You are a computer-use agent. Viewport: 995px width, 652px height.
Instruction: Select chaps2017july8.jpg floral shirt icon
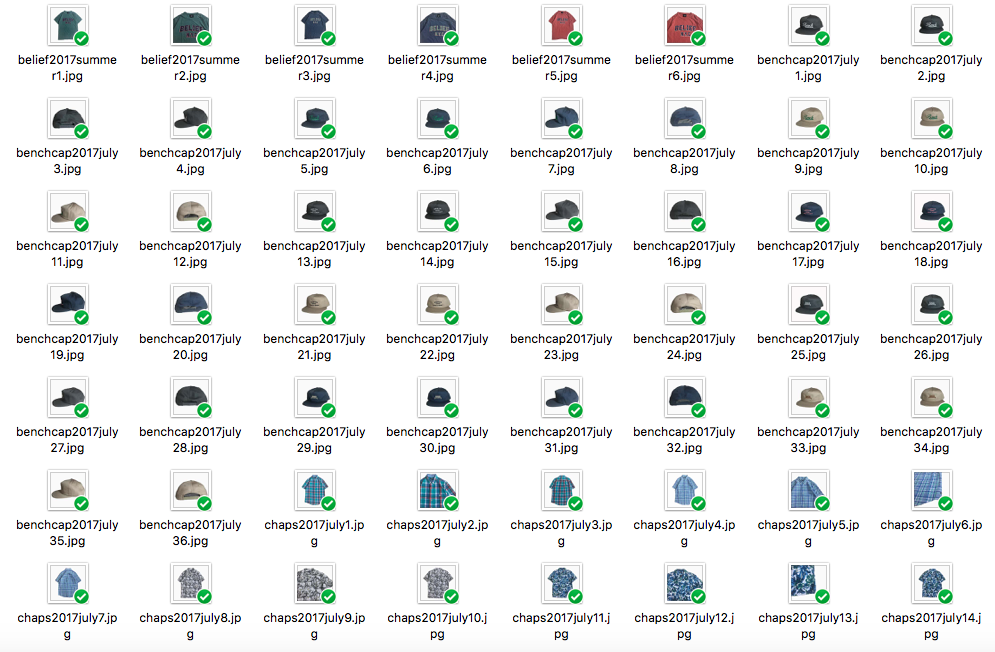click(191, 583)
